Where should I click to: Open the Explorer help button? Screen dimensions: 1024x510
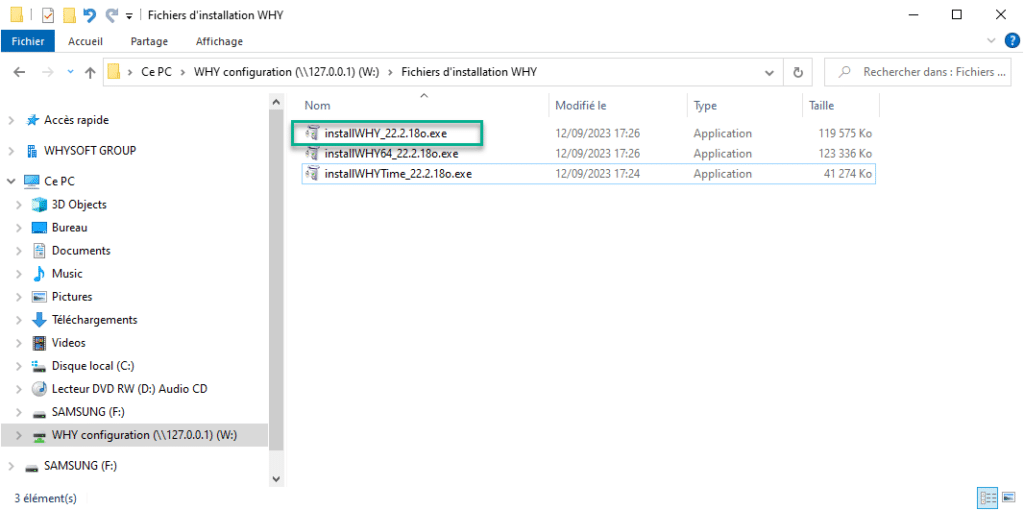(x=1012, y=41)
